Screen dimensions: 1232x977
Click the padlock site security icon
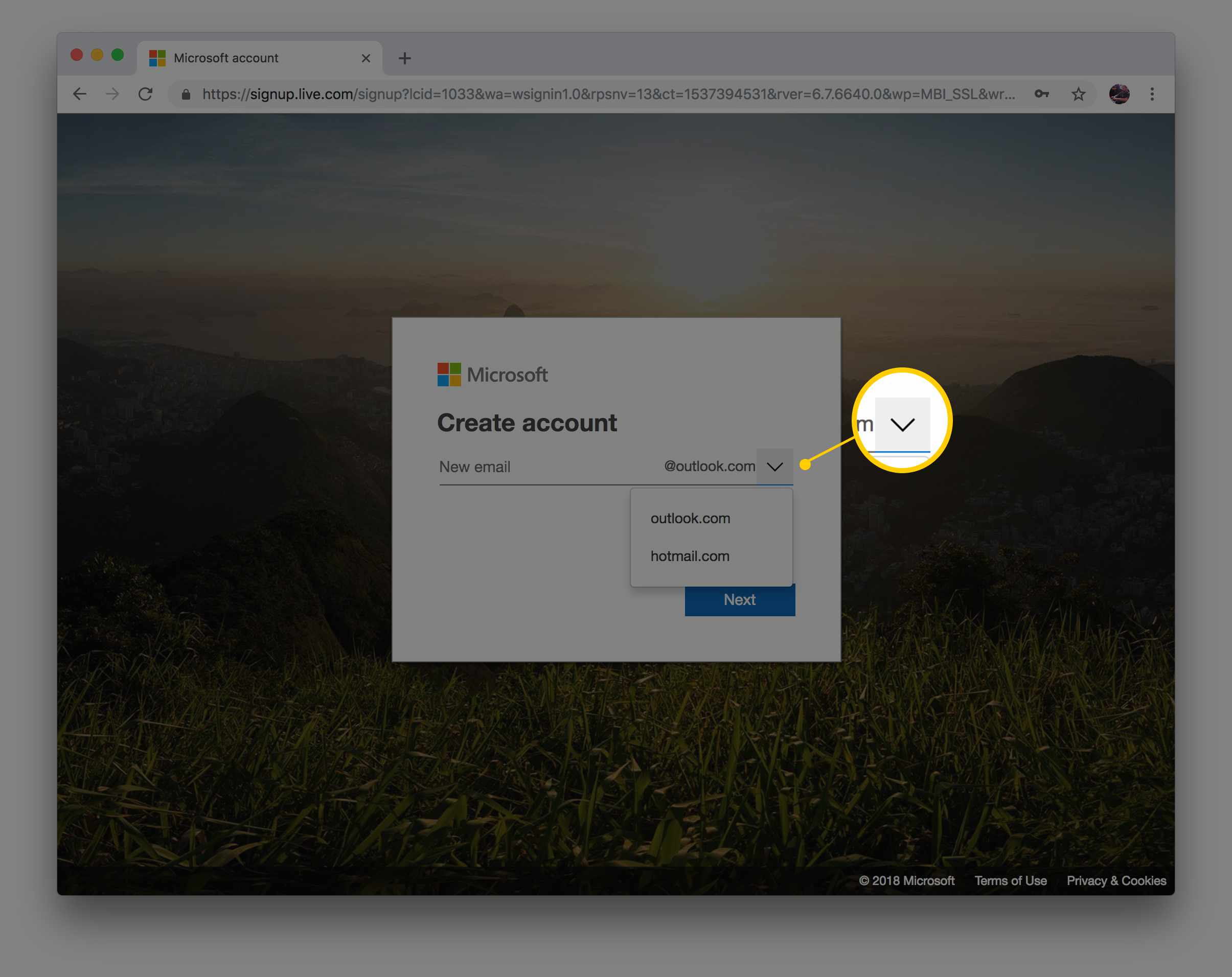[186, 94]
